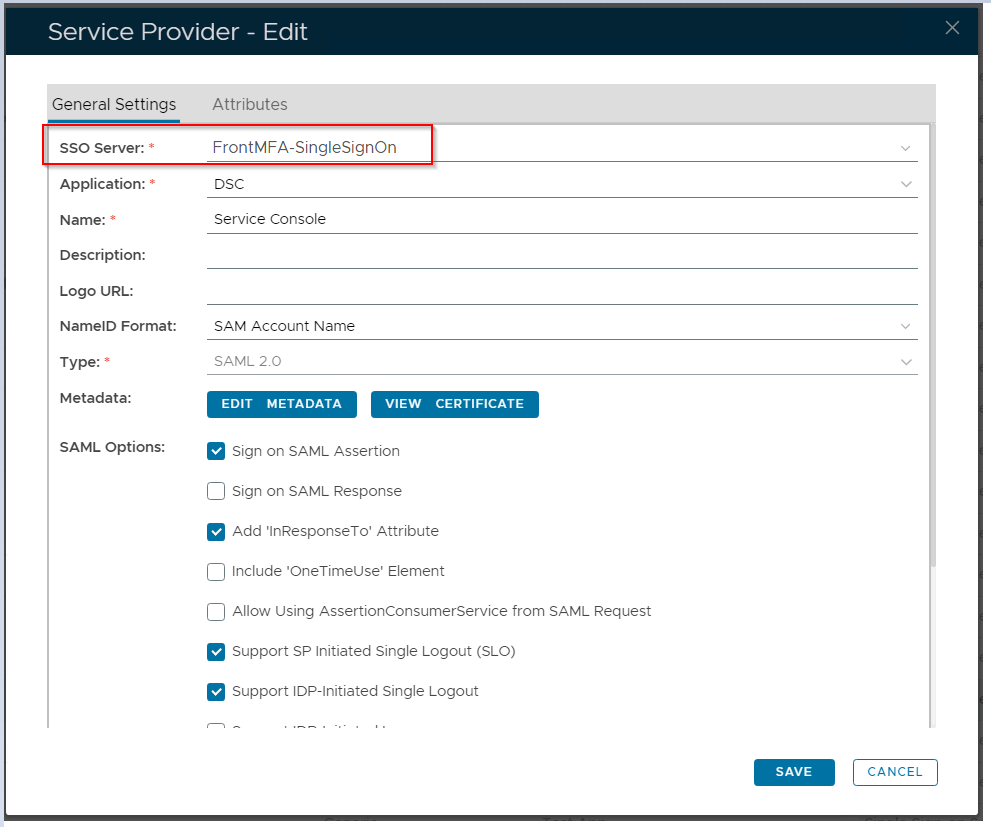
Task: Select the General Settings tab
Action: point(114,104)
